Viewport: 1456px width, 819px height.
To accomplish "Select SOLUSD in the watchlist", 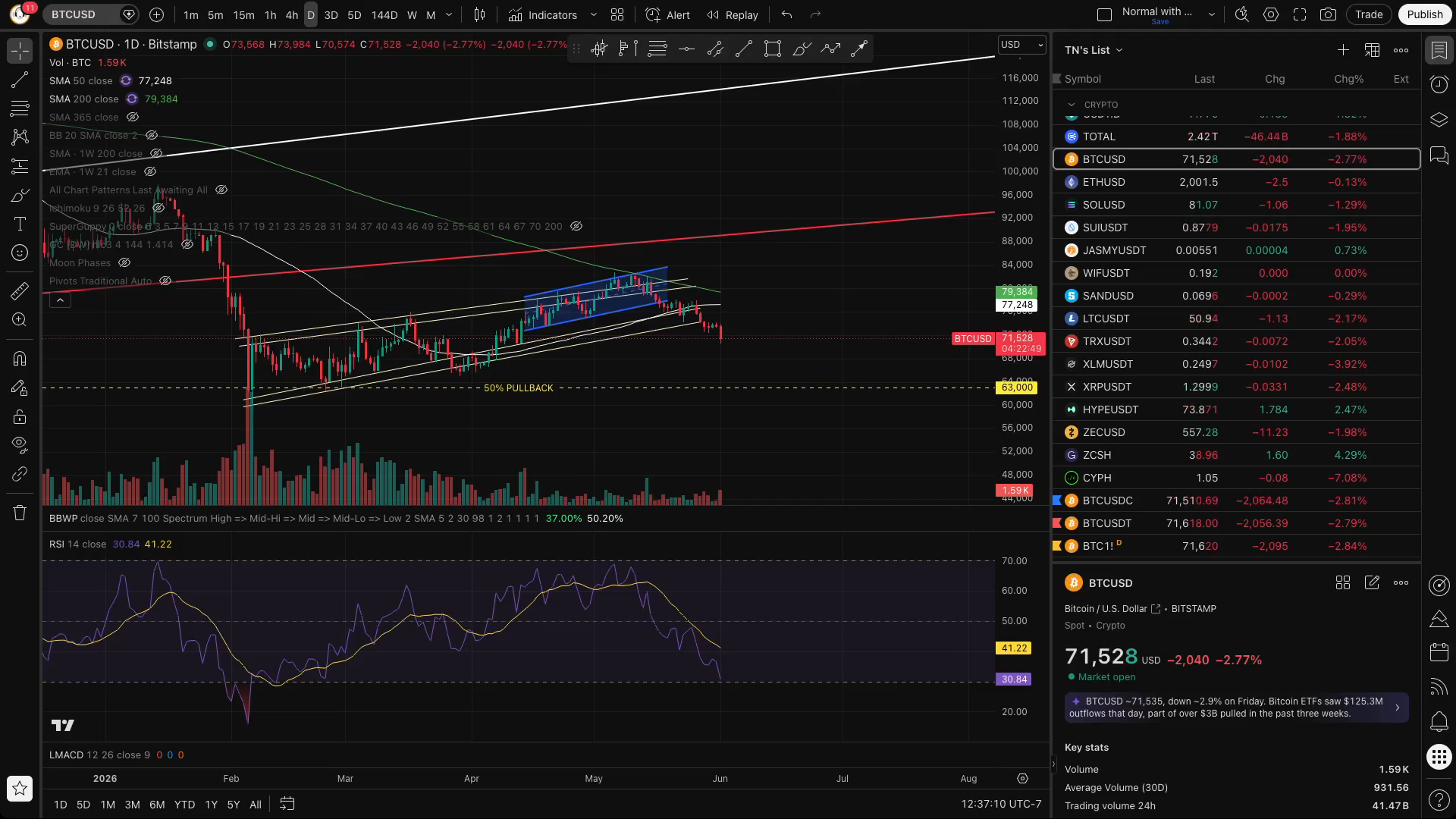I will (1236, 205).
